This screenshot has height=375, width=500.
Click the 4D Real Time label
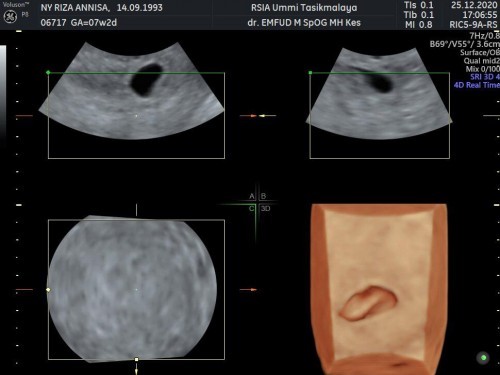click(x=477, y=85)
